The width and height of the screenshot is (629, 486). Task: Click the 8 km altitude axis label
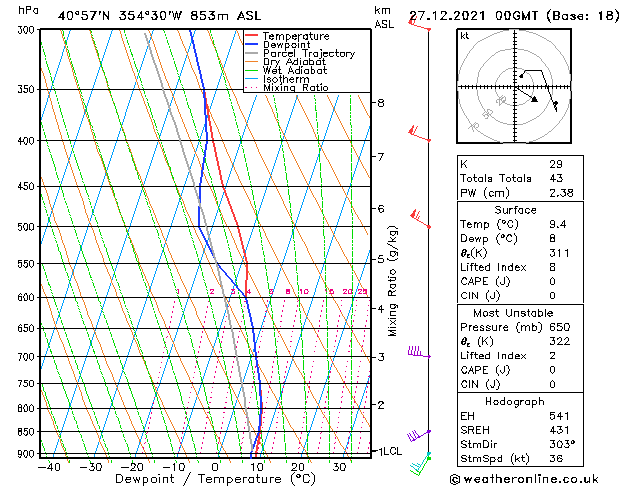381,103
